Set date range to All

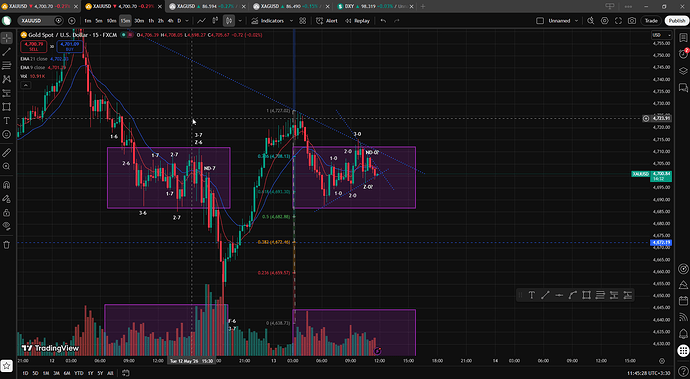[x=110, y=373]
